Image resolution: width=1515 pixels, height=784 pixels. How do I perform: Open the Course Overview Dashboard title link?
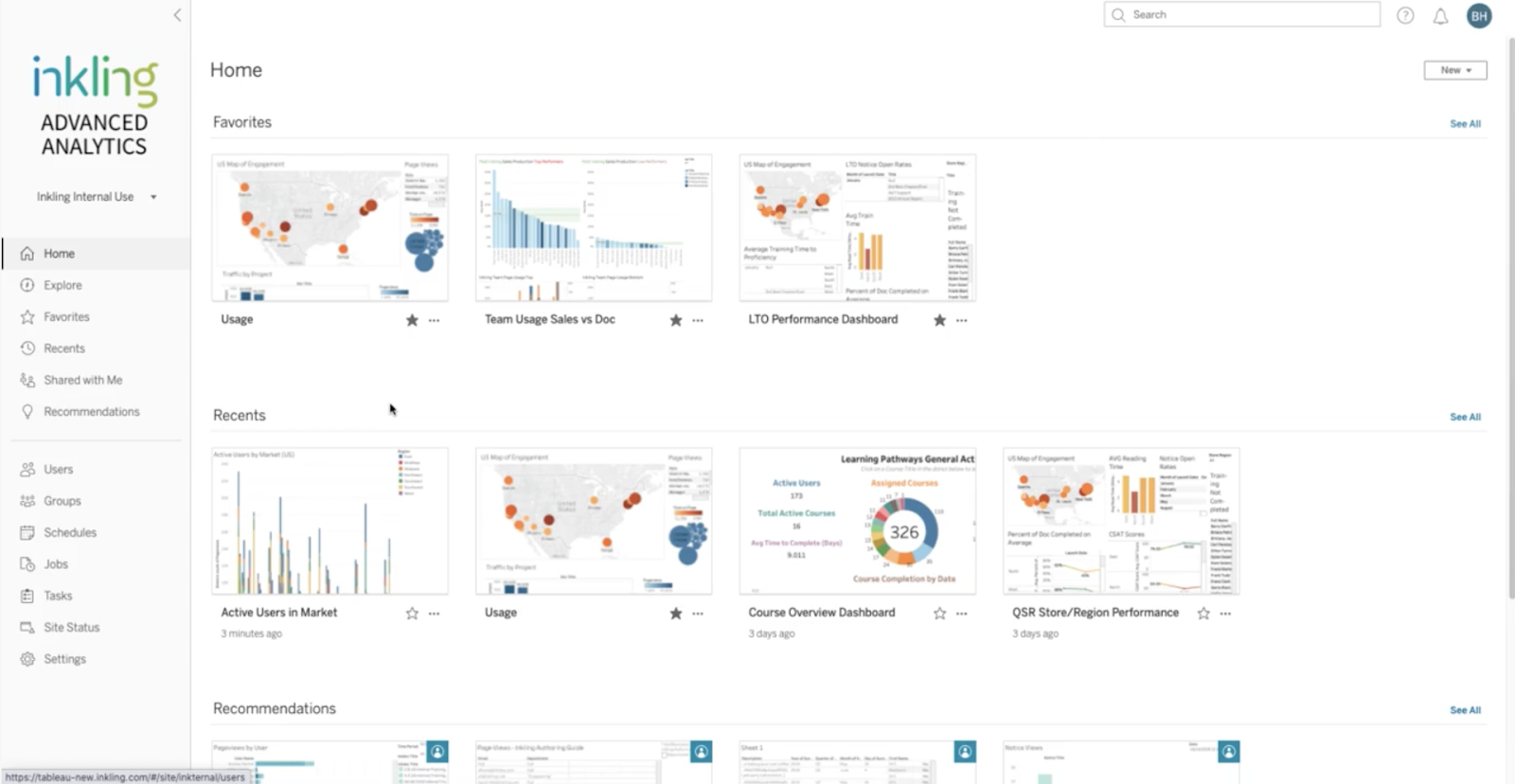tap(822, 613)
